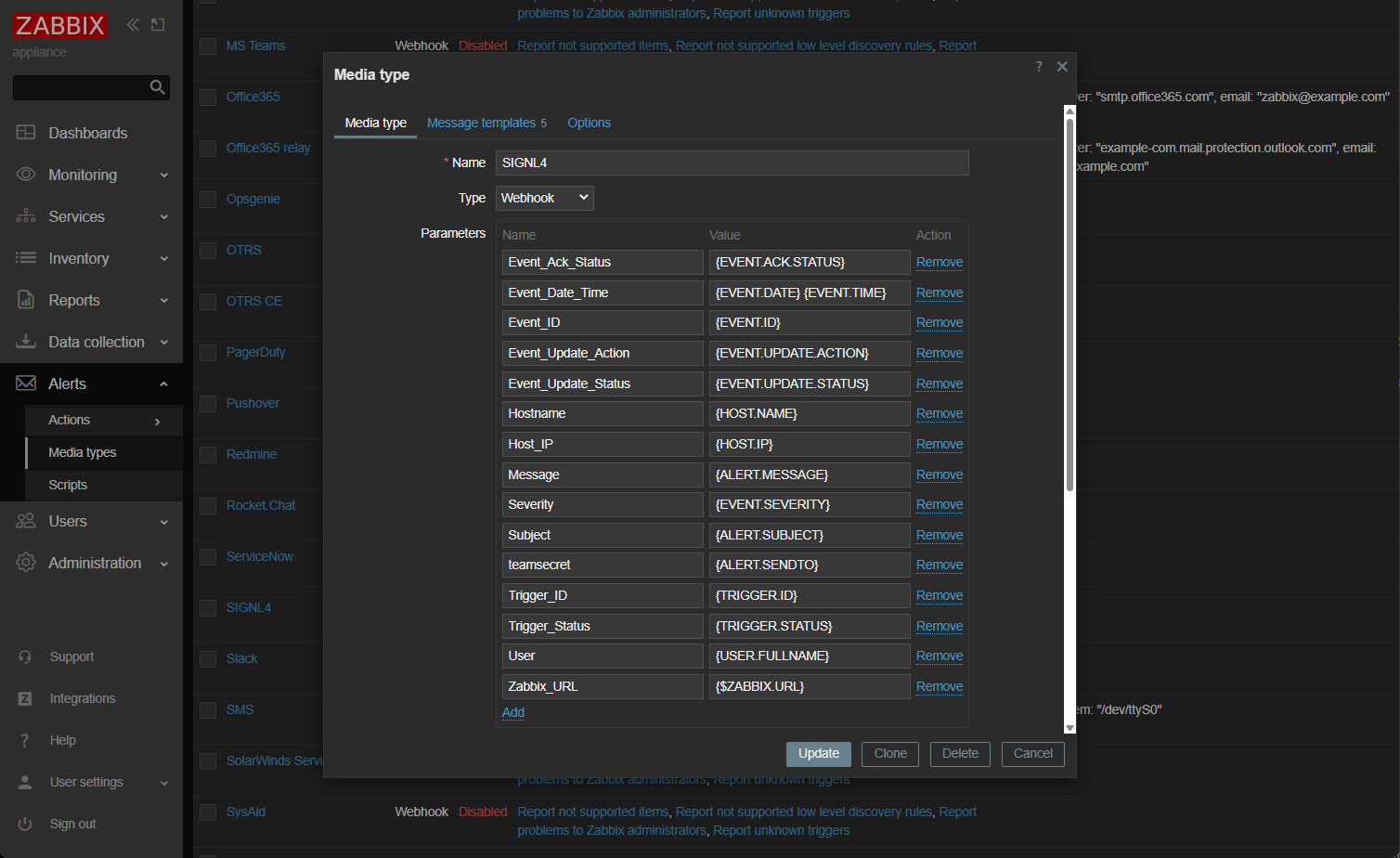Click the Data collection download icon
Viewport: 1400px width, 858px height.
[26, 342]
